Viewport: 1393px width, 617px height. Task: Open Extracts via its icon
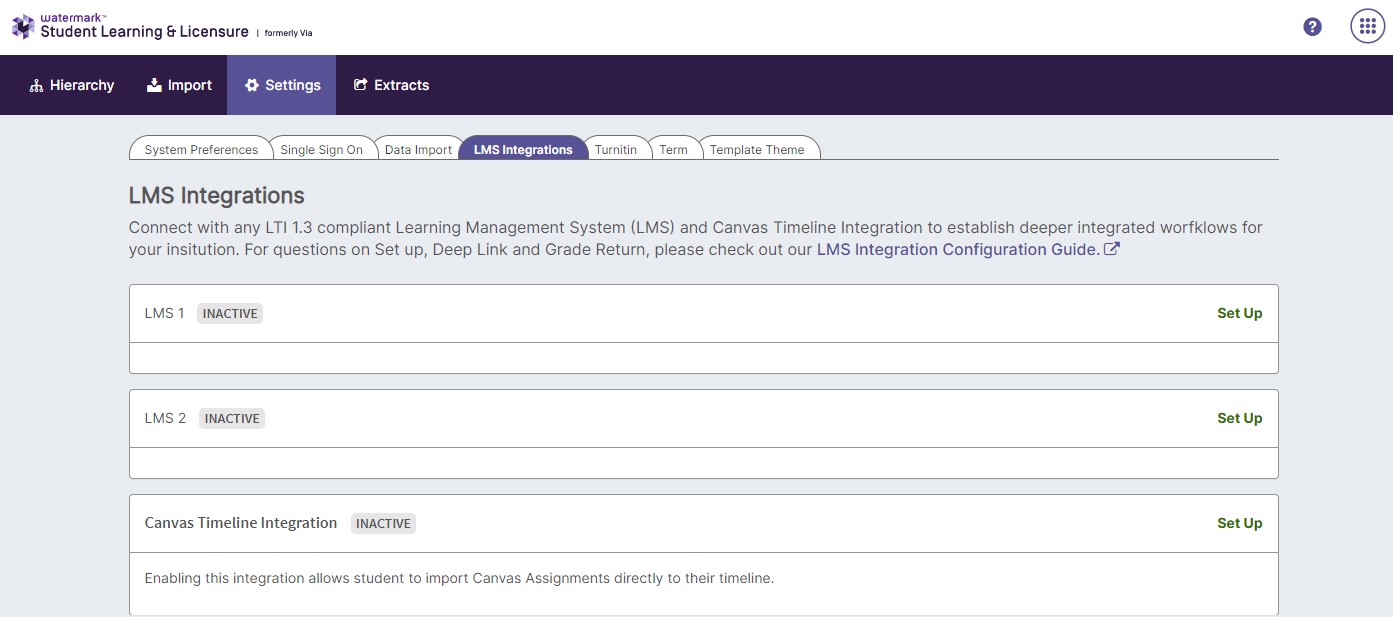point(362,84)
